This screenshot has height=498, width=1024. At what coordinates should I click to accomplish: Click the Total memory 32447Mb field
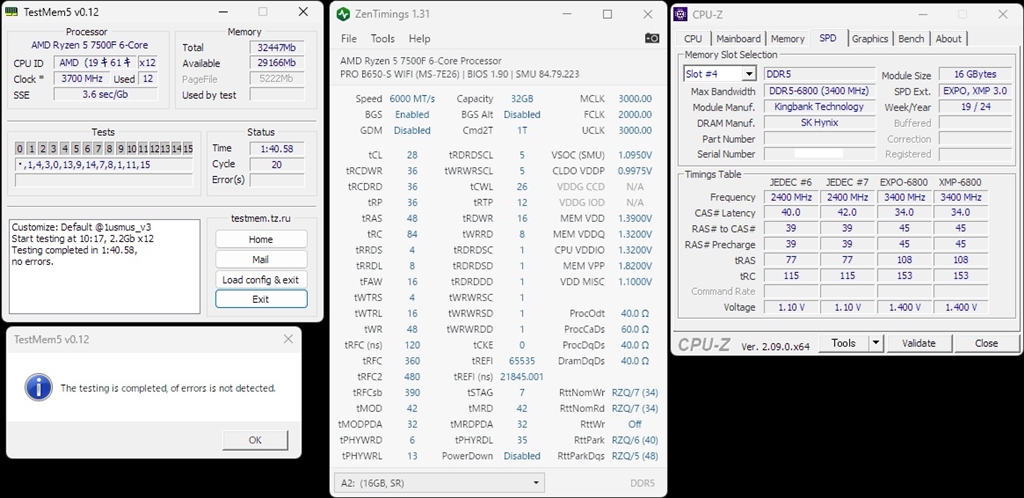pos(277,47)
